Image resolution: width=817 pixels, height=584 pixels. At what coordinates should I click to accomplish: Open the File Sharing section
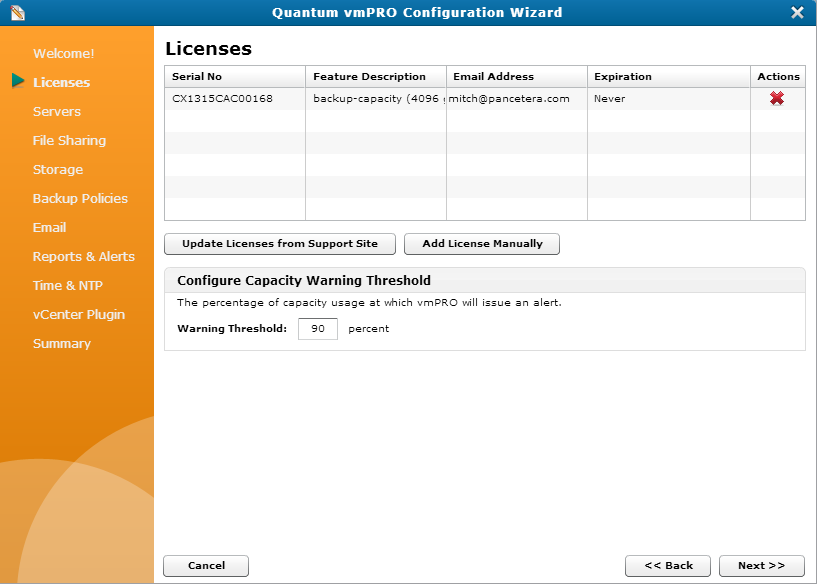70,140
